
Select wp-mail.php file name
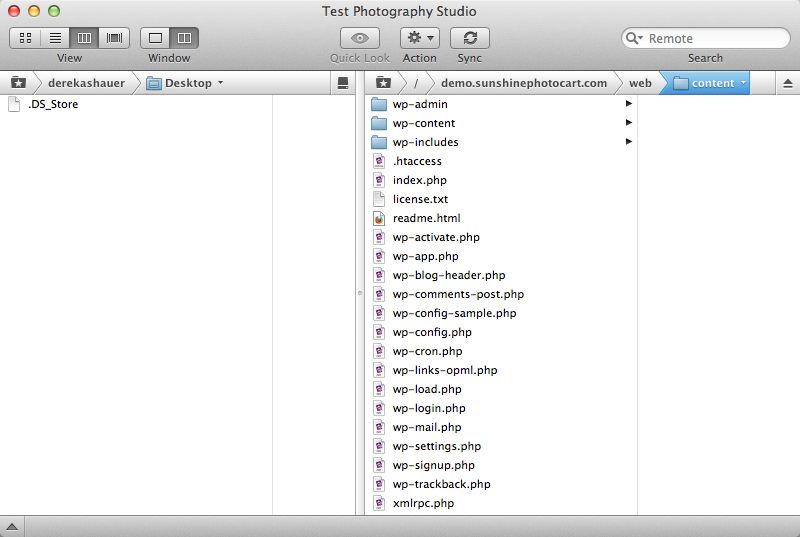pos(427,427)
